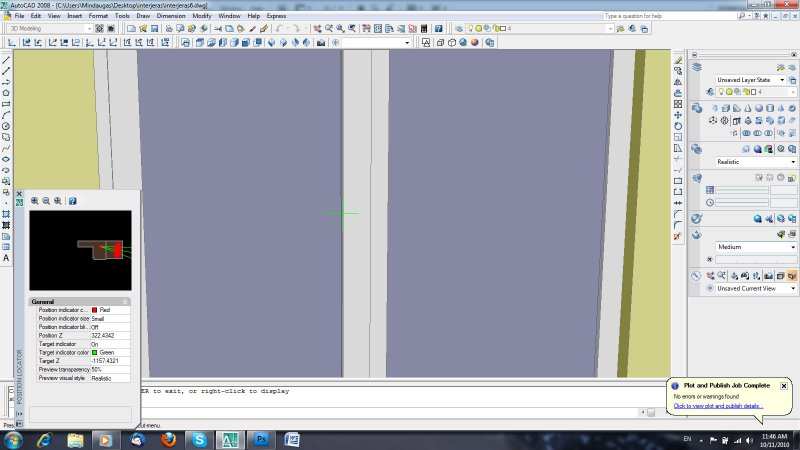
Task: Select the Line tool in Draw toolbar
Action: (x=6, y=59)
